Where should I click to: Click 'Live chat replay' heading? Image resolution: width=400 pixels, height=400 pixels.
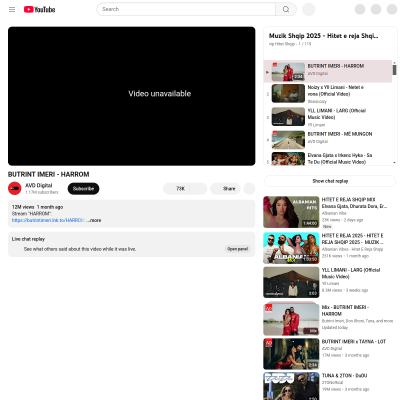[x=28, y=239]
